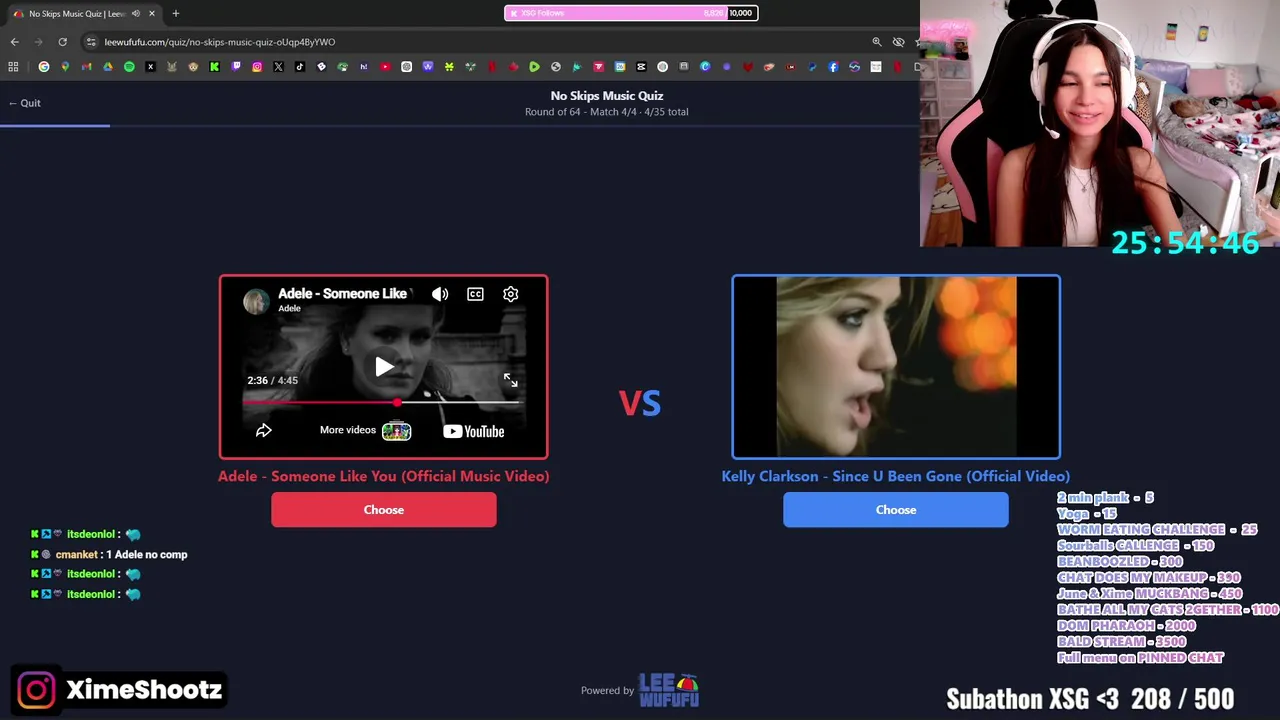Open video on YouTube via logo
Image resolution: width=1280 pixels, height=720 pixels.
click(x=474, y=431)
